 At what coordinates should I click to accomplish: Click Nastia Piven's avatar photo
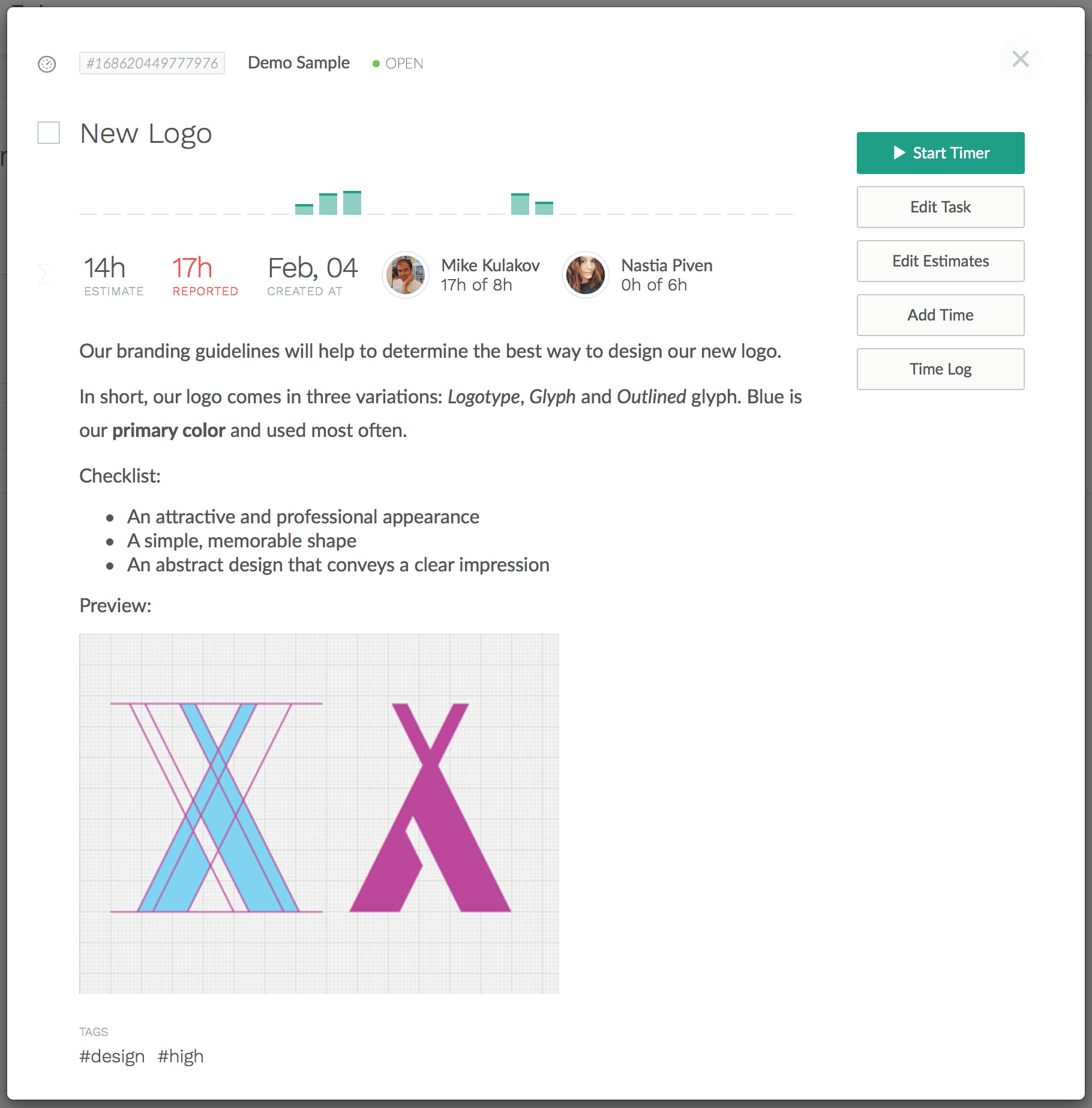(x=586, y=275)
